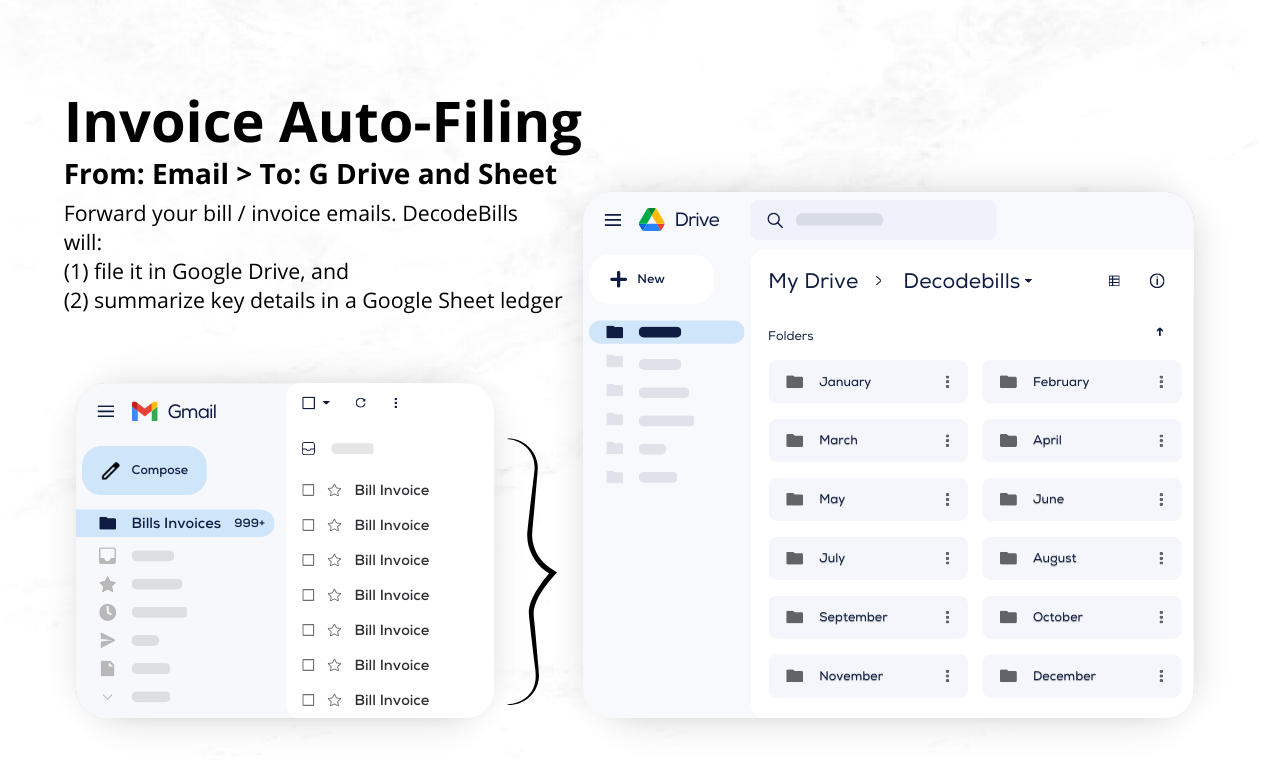Show Drive details info panel
1270x760 pixels.
(1157, 281)
